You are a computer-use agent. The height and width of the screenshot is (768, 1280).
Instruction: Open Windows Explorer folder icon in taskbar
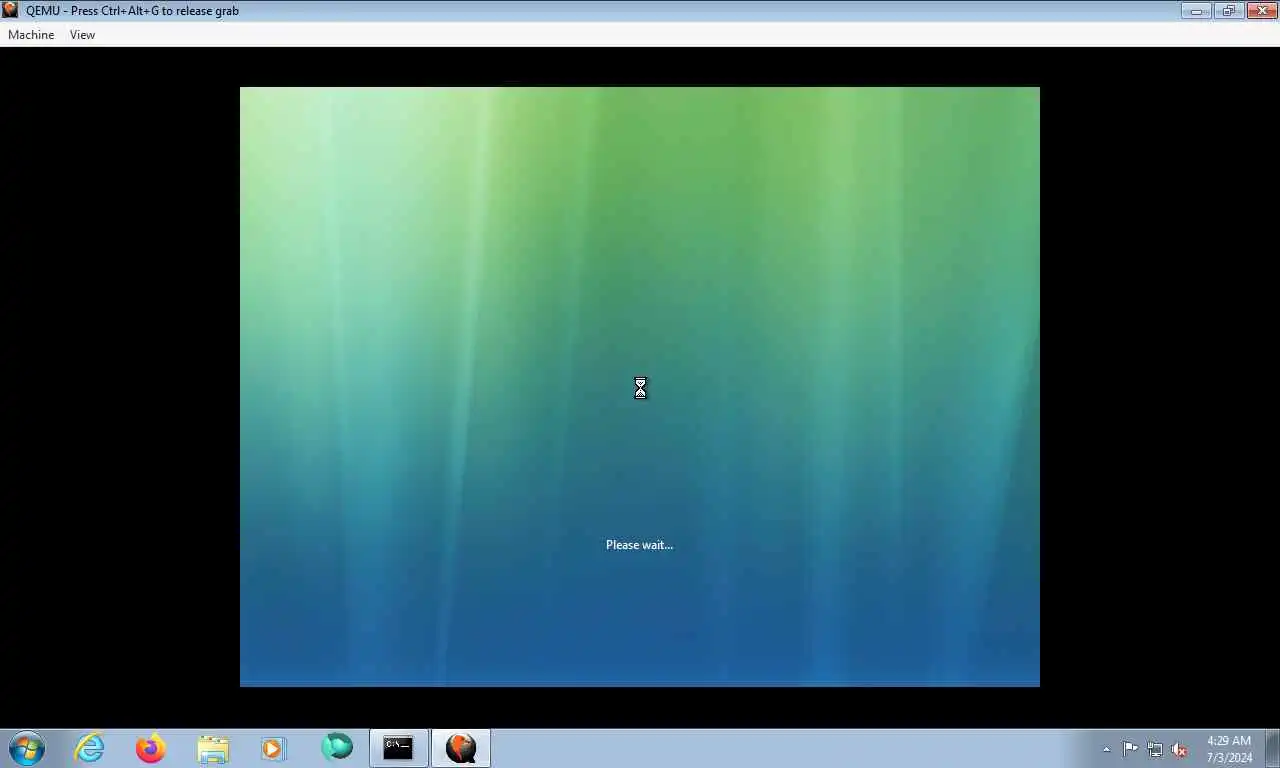click(x=213, y=748)
